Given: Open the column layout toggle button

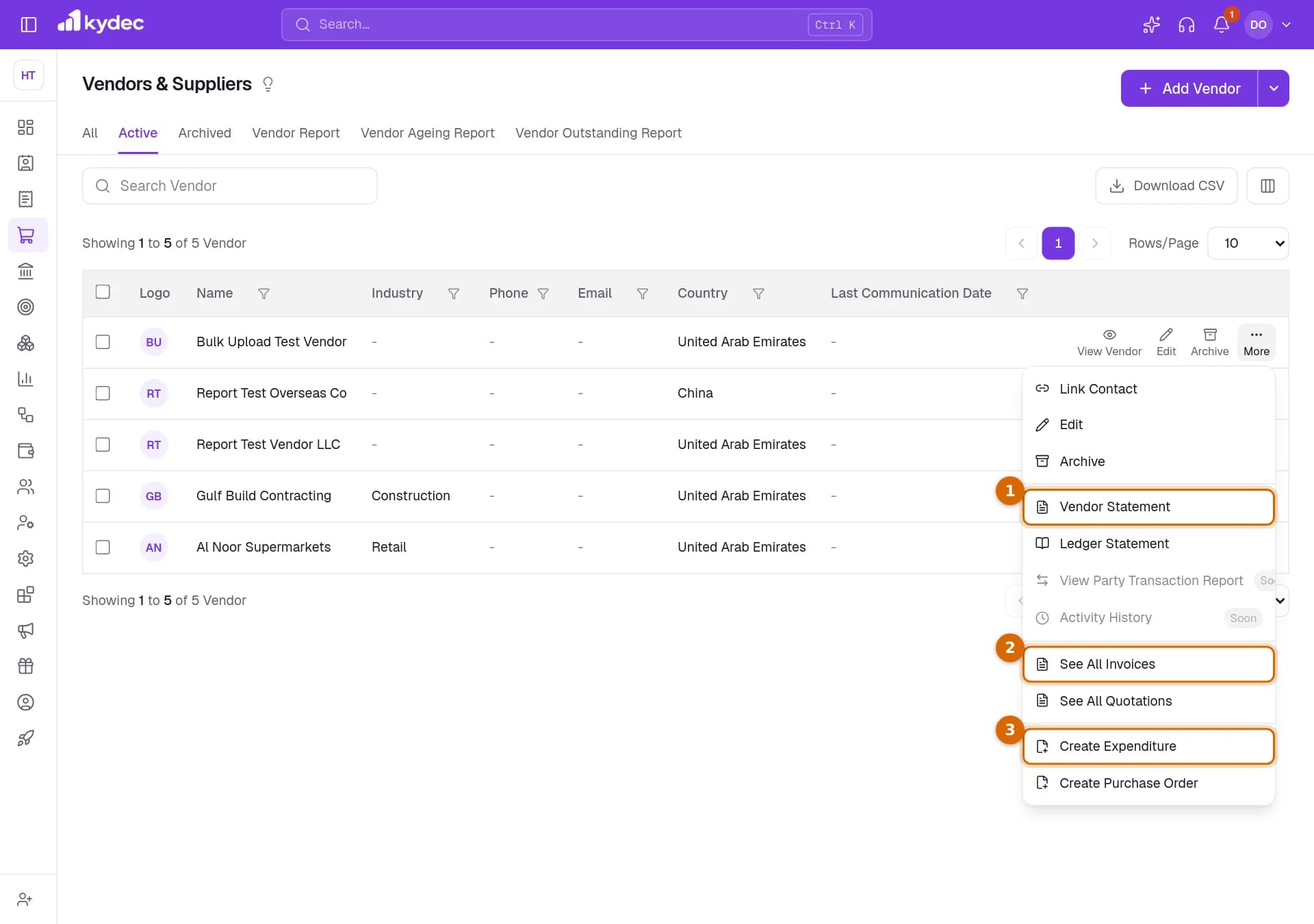Looking at the screenshot, I should pyautogui.click(x=1267, y=185).
